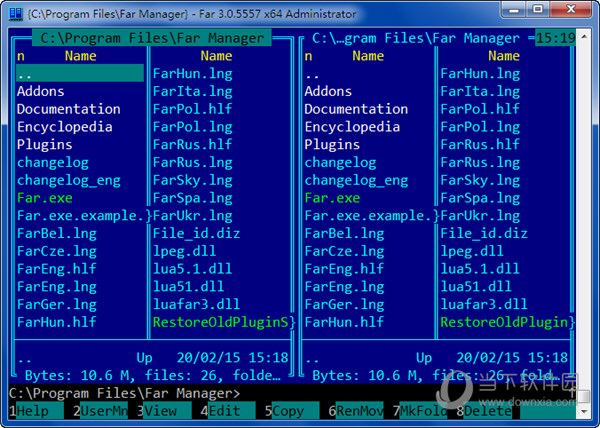The height and width of the screenshot is (428, 600).
Task: Select changelog file in right panel
Action: point(340,163)
